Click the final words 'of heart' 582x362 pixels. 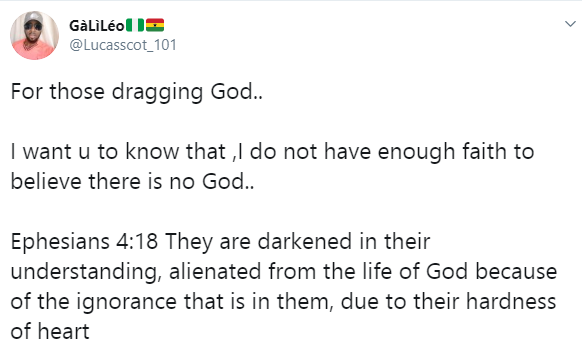tap(50, 331)
